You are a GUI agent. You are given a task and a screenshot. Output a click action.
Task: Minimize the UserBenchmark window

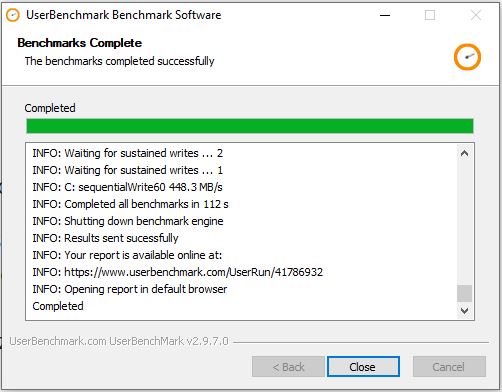point(385,15)
